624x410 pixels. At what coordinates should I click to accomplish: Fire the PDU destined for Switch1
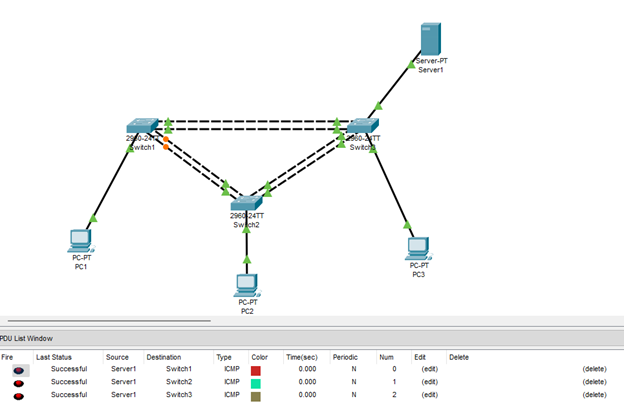pyautogui.click(x=18, y=370)
